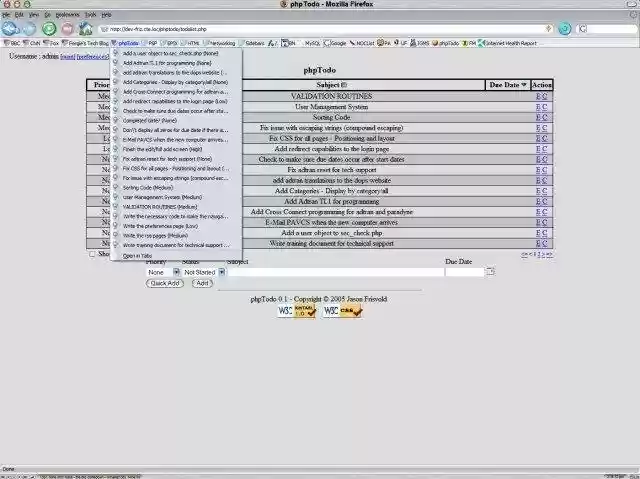Open the Fox bookmark in toolbar
Viewport: 640px width, 479px height.
coord(51,43)
